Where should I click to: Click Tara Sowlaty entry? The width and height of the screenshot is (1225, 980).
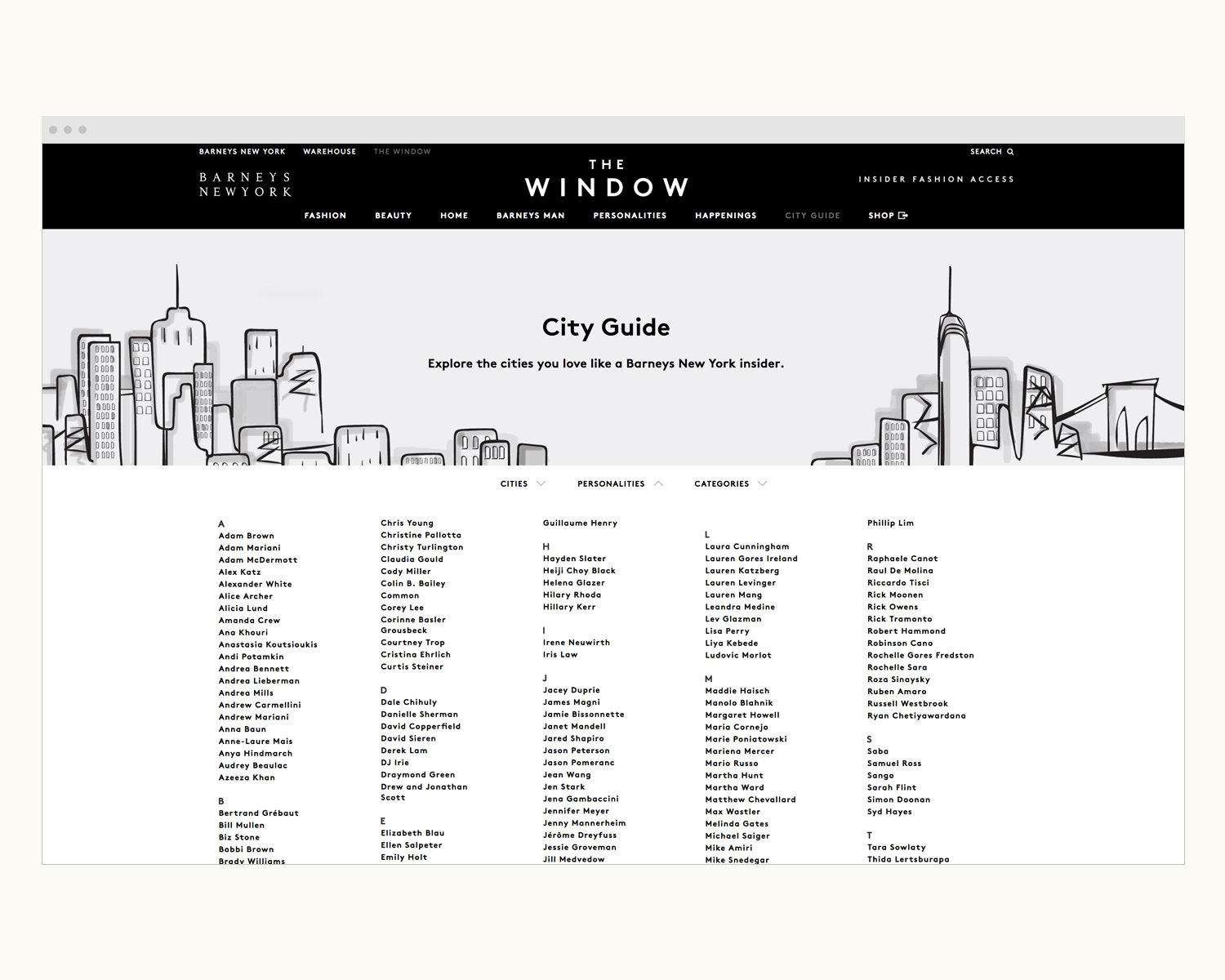coord(897,848)
